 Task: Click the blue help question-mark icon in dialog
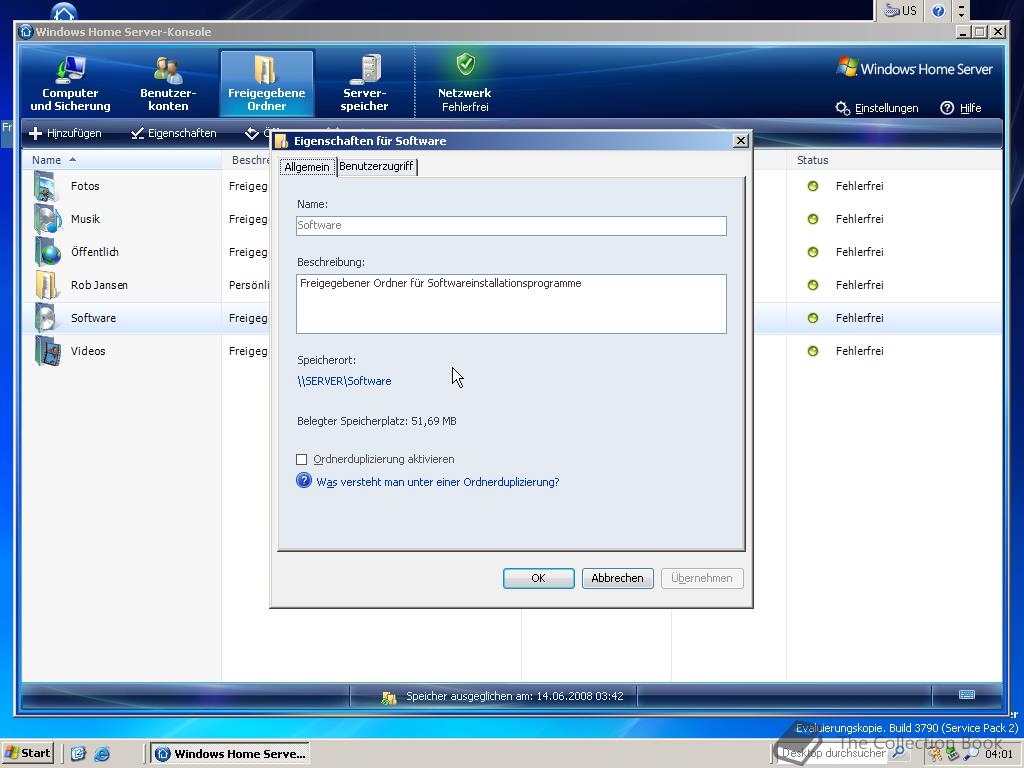click(x=304, y=481)
